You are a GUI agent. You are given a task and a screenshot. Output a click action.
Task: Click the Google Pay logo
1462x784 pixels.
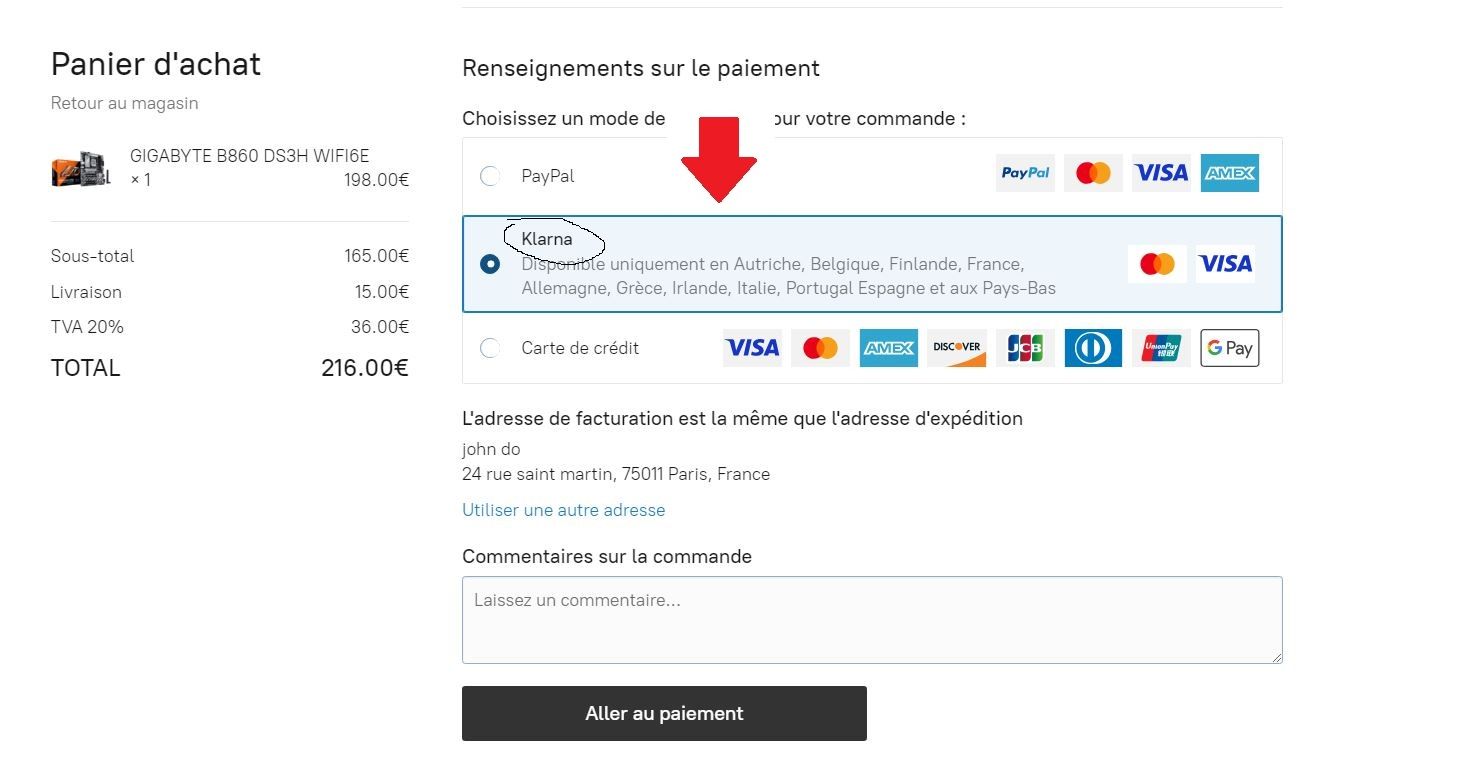tap(1230, 348)
